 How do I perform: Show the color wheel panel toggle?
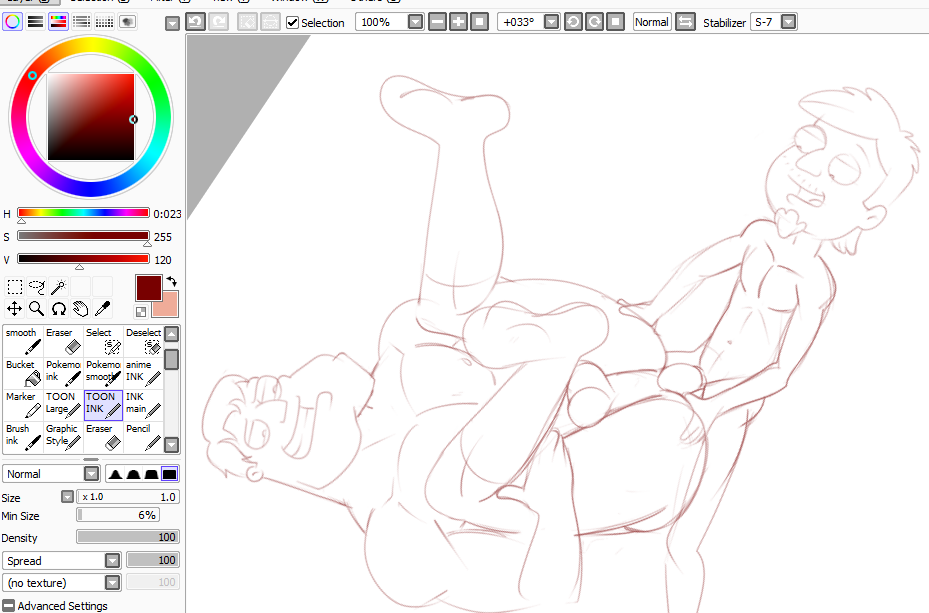(x=13, y=21)
